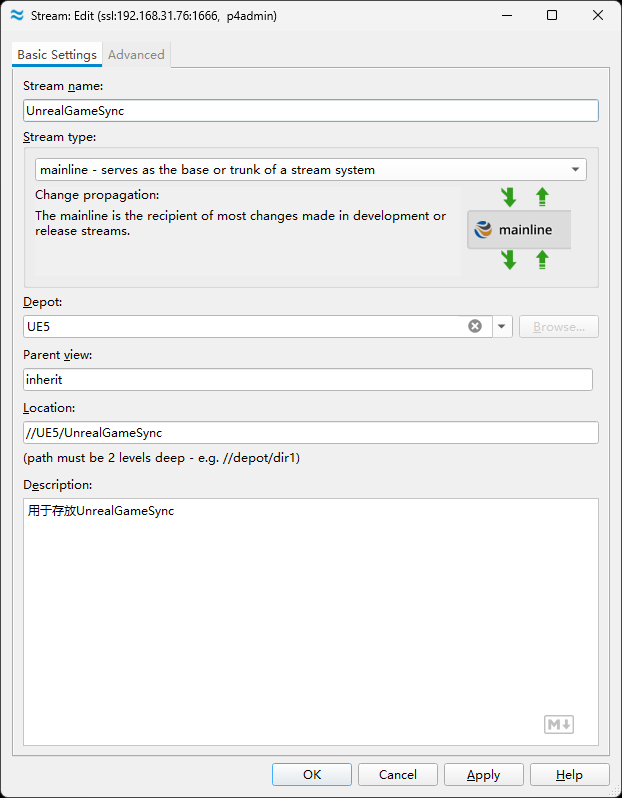622x798 pixels.
Task: Click the Browse... button next to Depot
Action: pos(559,327)
